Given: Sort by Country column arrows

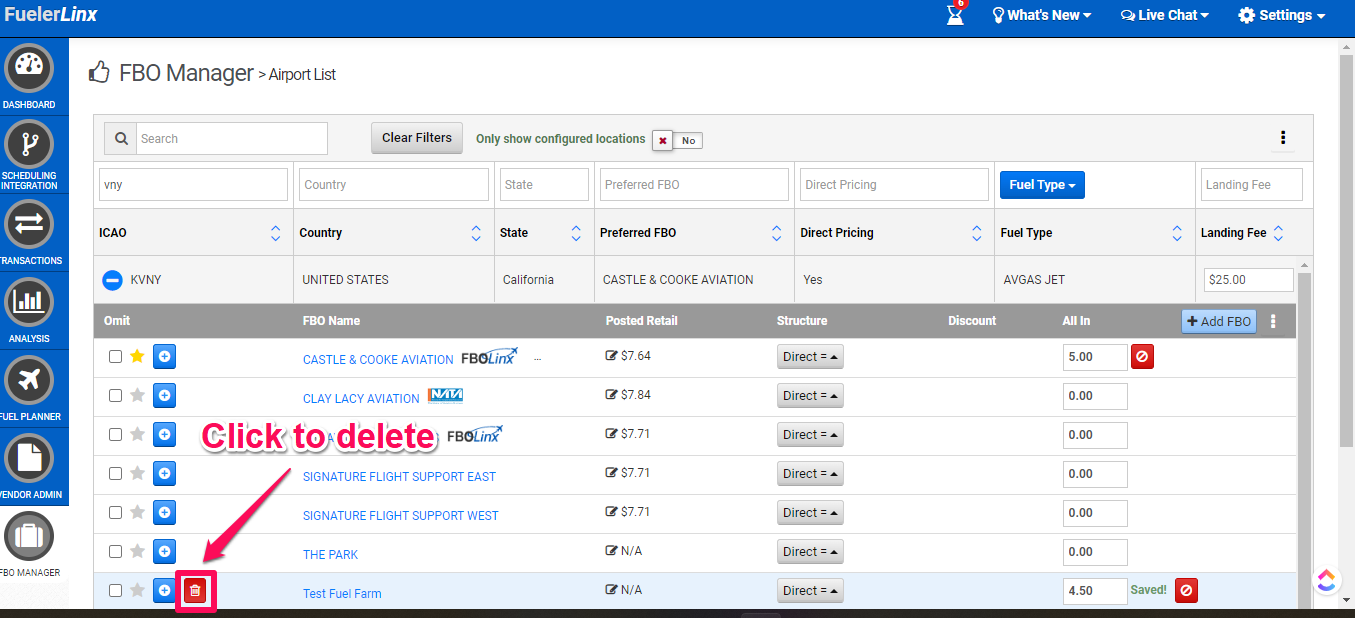Looking at the screenshot, I should (476, 233).
